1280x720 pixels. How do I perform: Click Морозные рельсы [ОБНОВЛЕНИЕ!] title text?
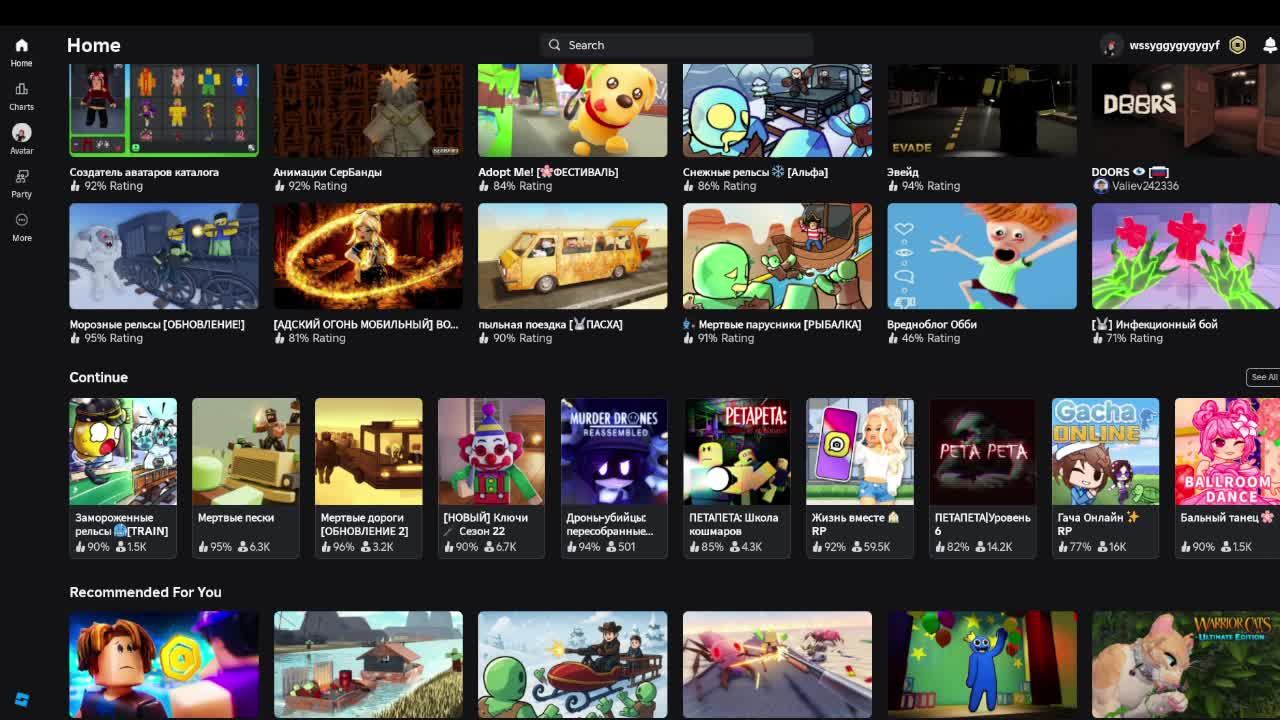157,324
